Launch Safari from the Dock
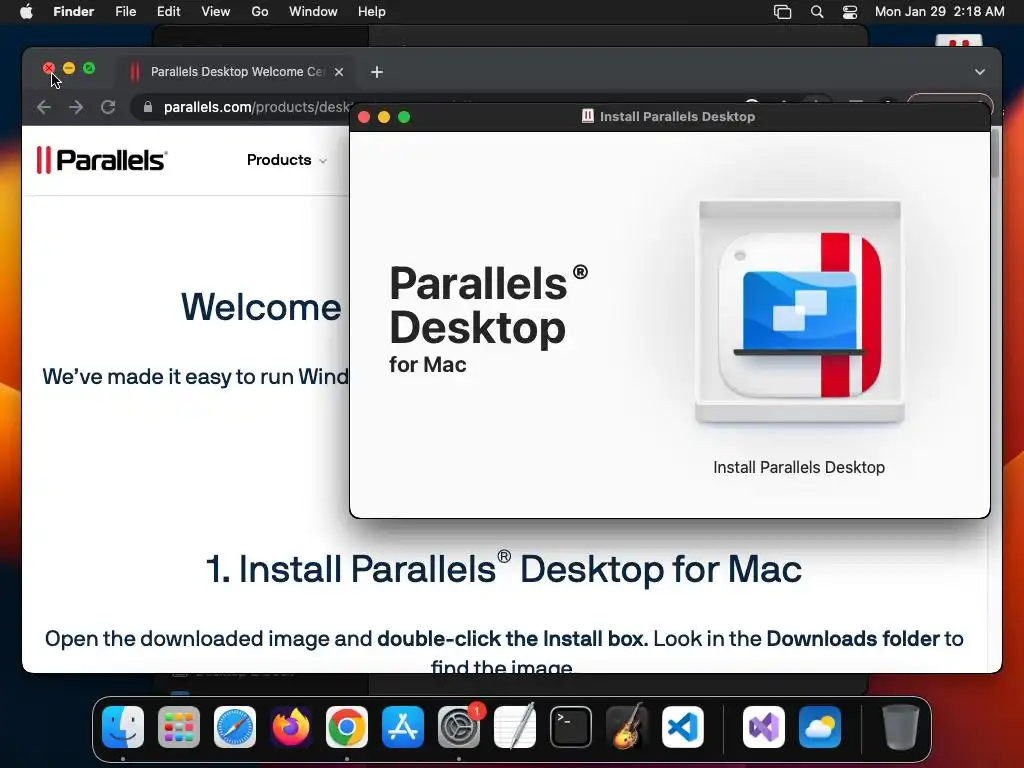This screenshot has height=768, width=1024. tap(235, 727)
